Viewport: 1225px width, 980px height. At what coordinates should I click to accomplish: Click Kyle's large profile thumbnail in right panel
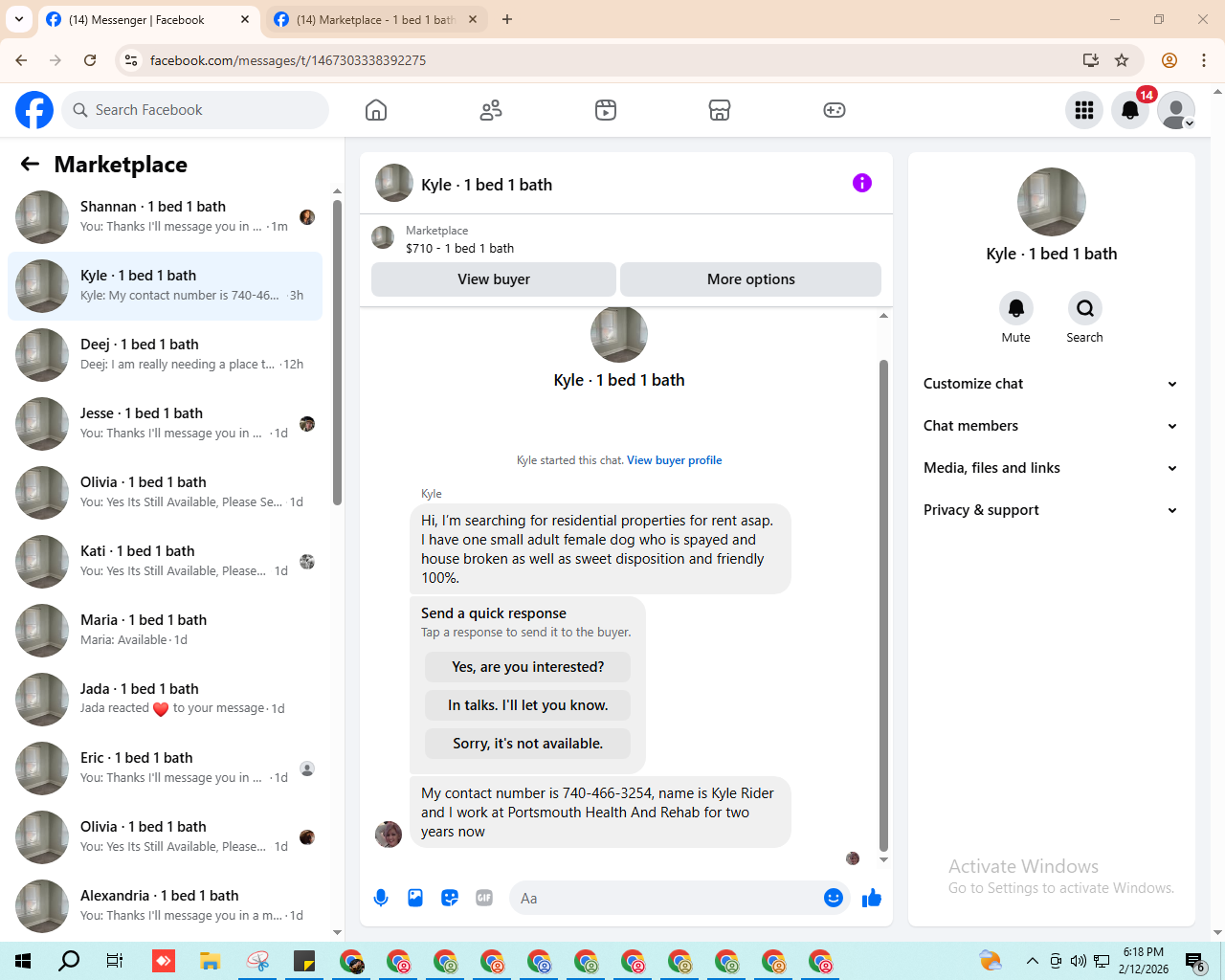pyautogui.click(x=1052, y=202)
